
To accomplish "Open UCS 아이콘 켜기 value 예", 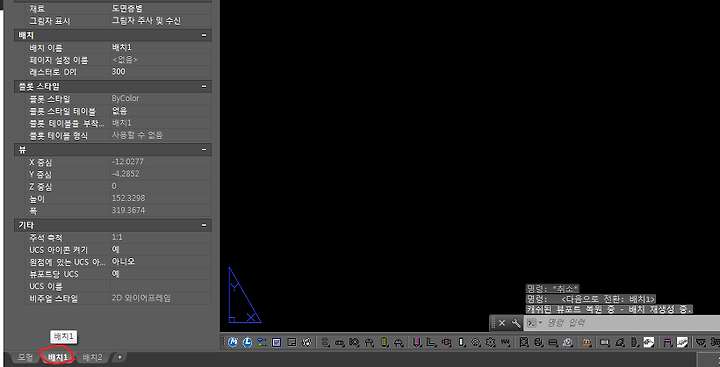I will [x=160, y=250].
